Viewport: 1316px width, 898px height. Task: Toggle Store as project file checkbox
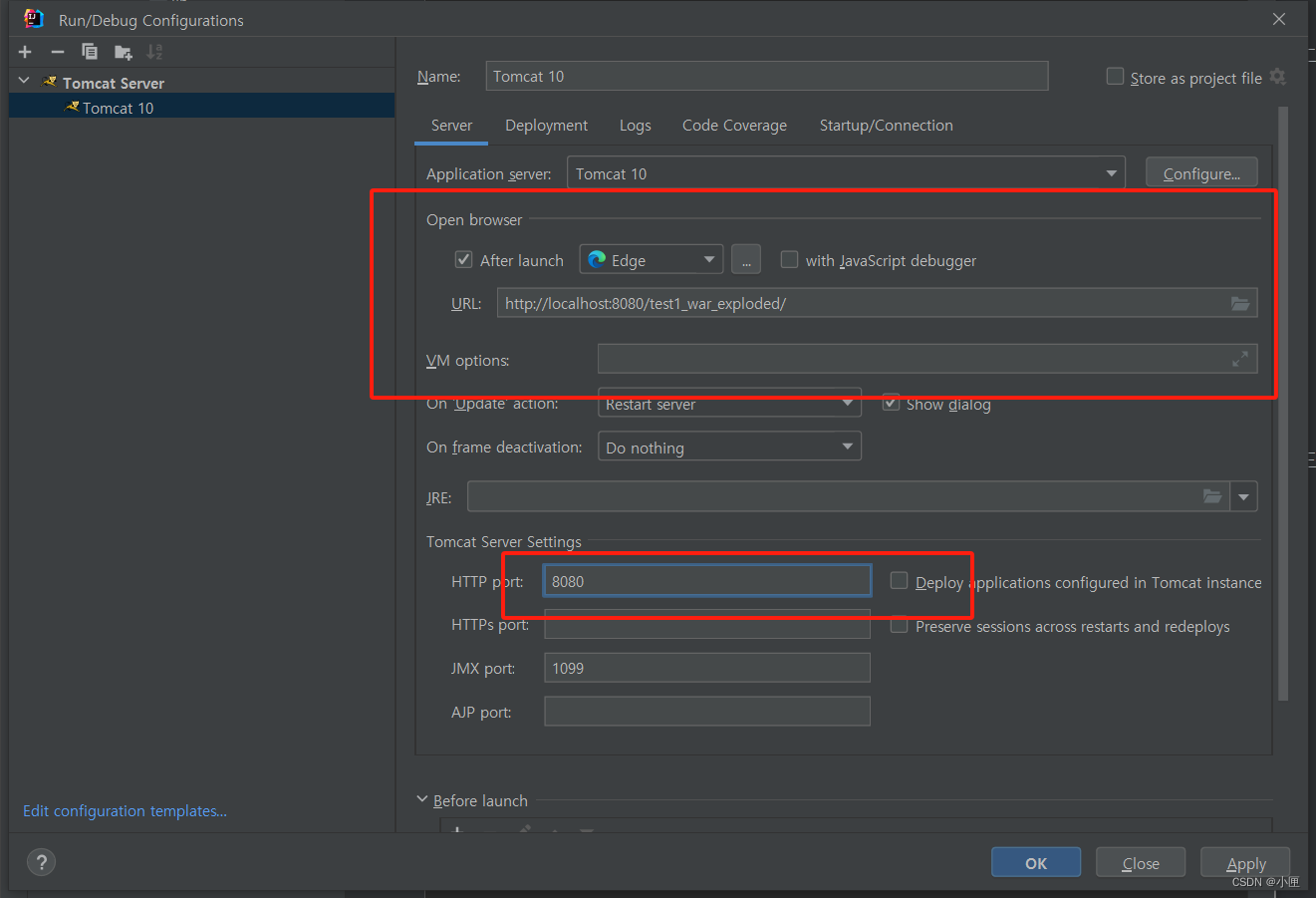tap(1115, 77)
